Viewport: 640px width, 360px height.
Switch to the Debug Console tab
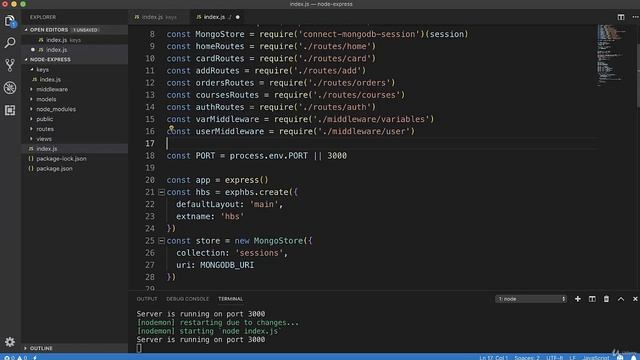pos(187,299)
